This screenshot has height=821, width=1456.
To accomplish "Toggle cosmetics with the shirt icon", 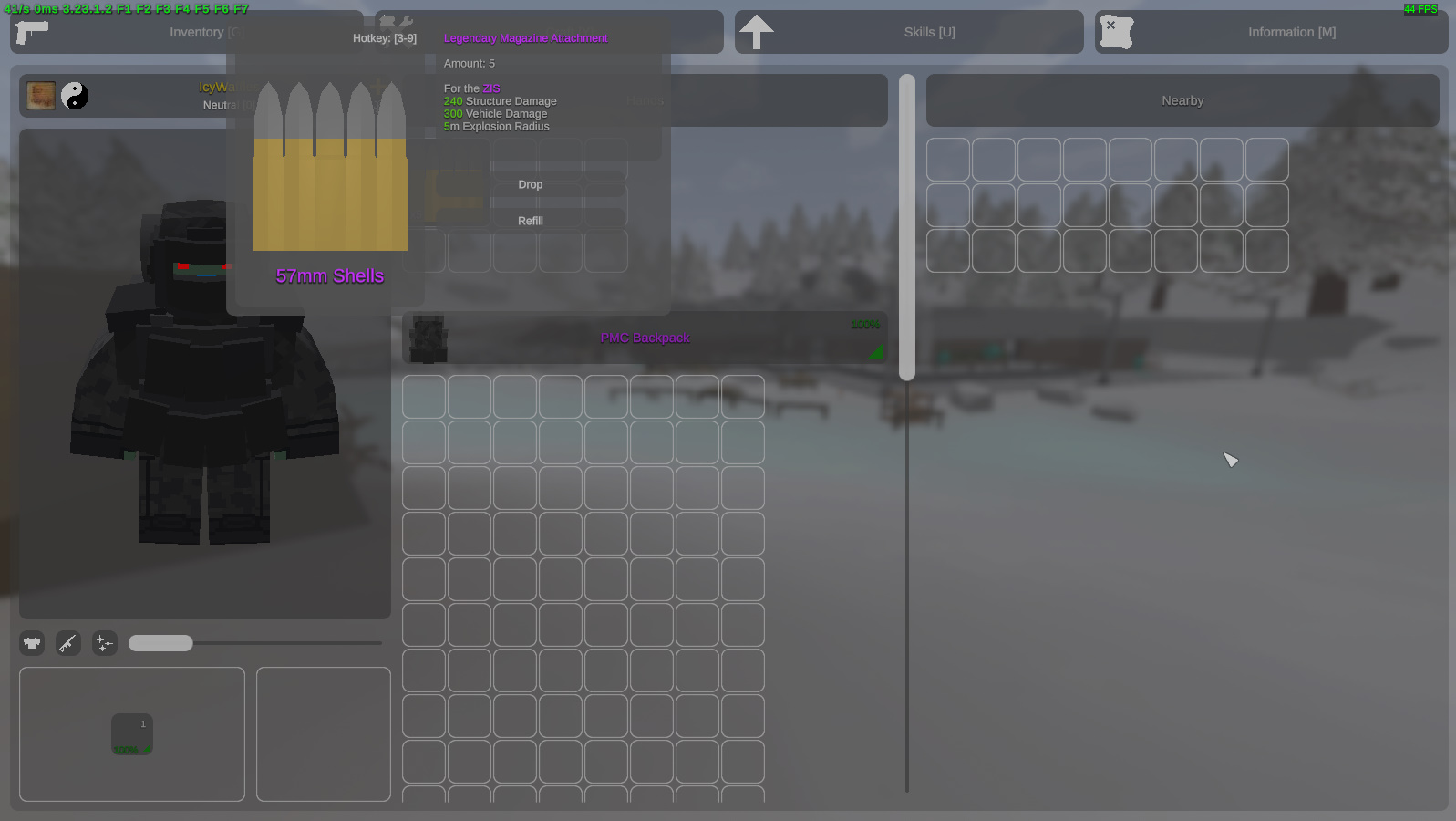I will [x=32, y=643].
